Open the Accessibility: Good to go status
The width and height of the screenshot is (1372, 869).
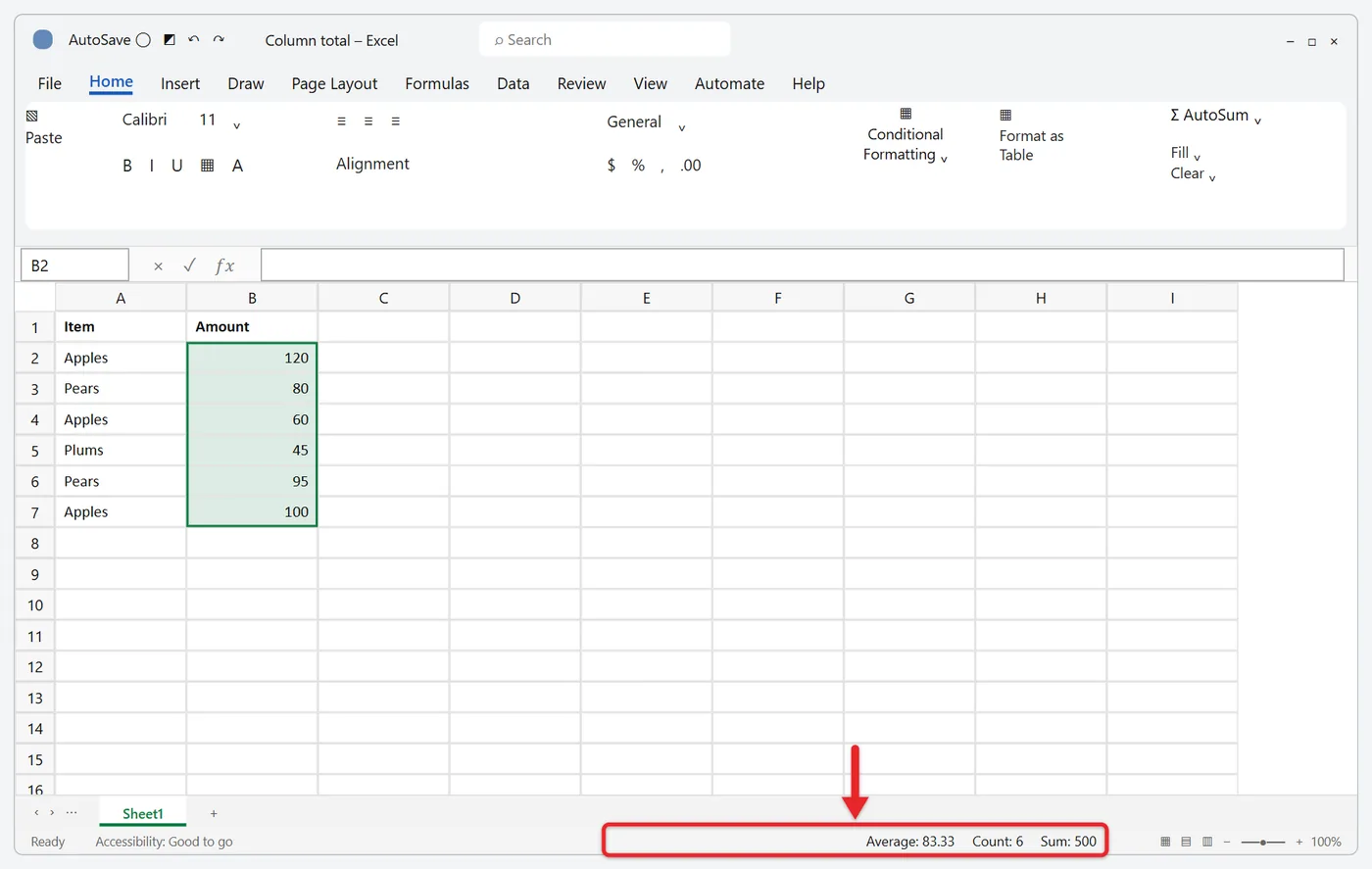(x=165, y=842)
